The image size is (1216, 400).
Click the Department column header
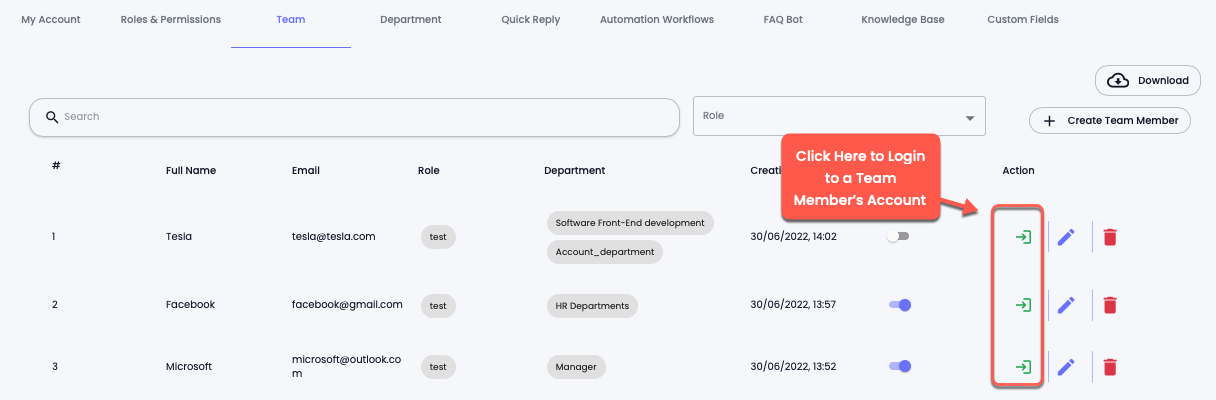coord(575,171)
